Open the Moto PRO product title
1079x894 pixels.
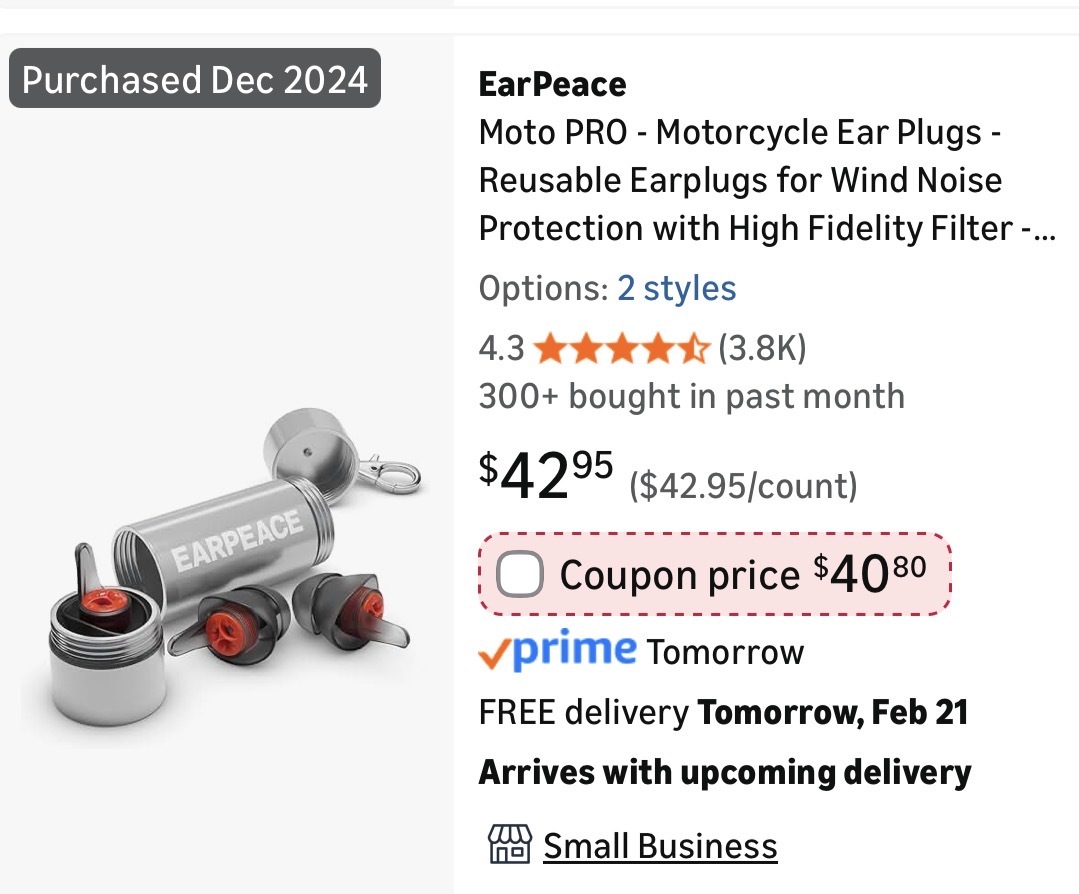point(765,180)
